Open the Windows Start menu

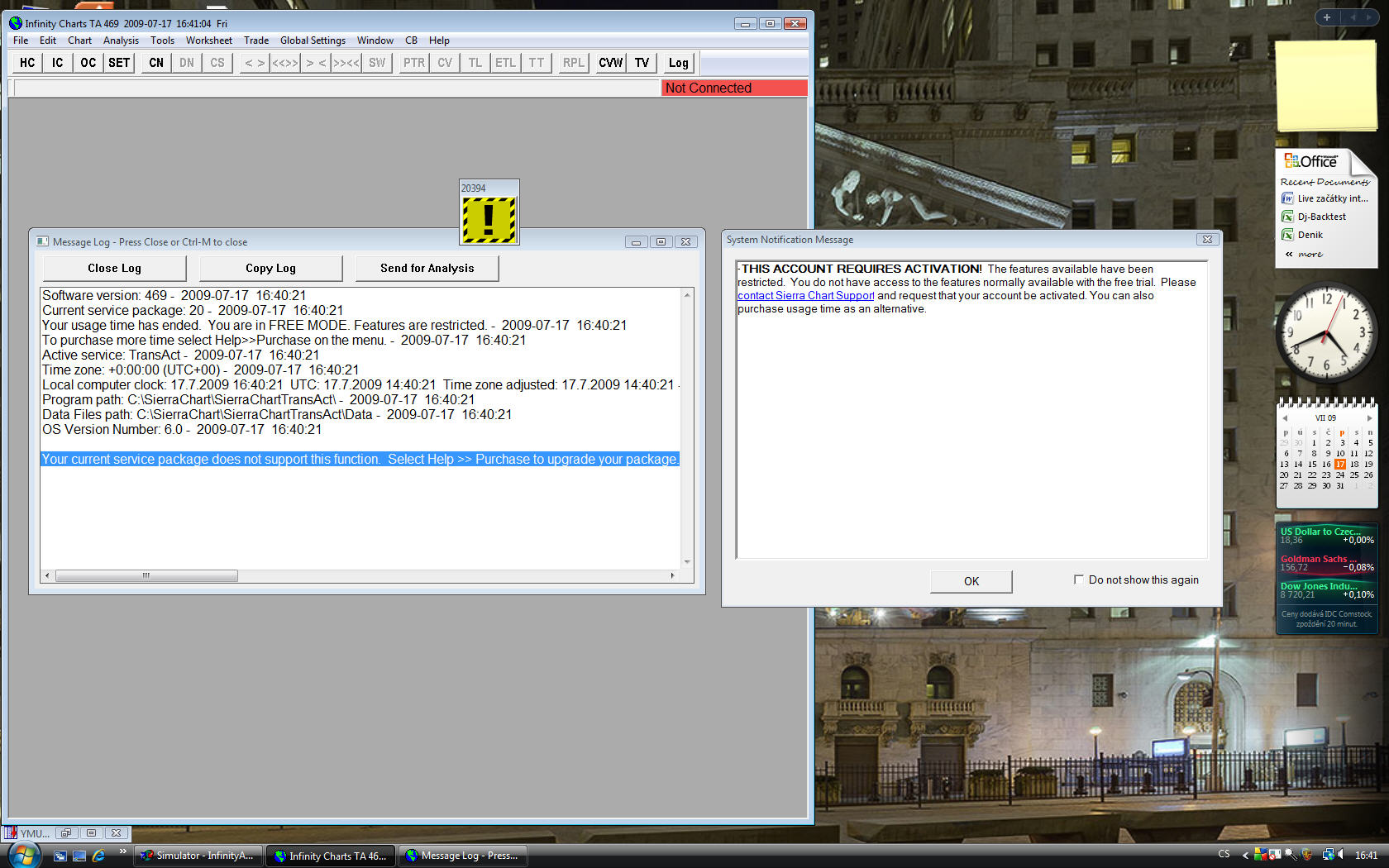pos(22,855)
